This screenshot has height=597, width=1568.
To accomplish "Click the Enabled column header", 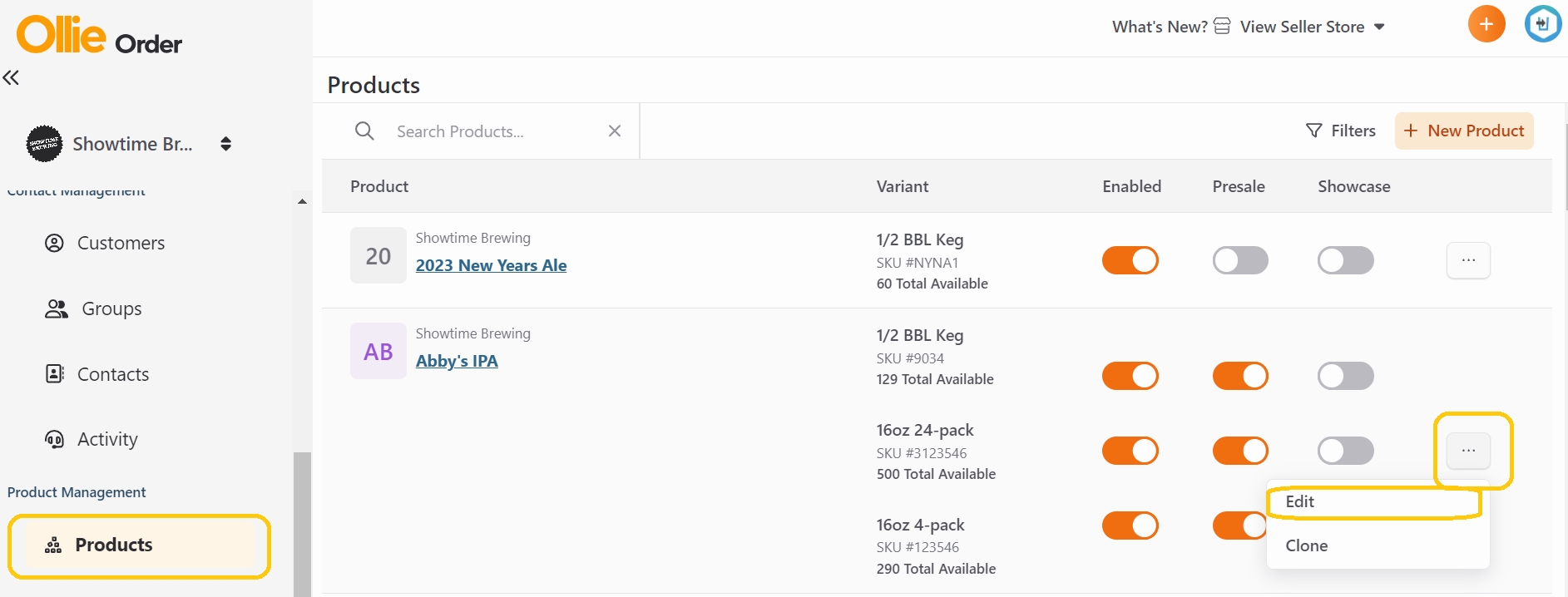I will 1131,186.
